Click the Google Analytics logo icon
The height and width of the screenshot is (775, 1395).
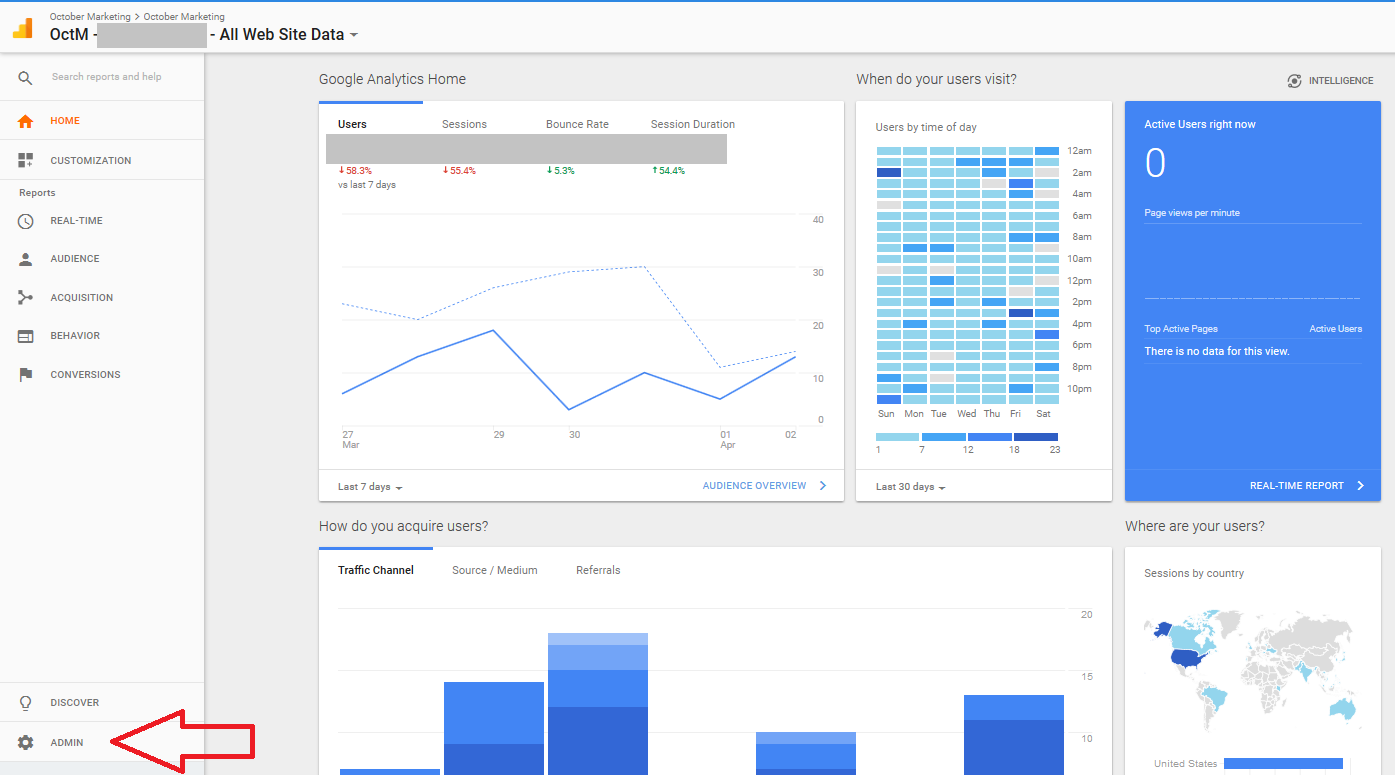click(22, 27)
